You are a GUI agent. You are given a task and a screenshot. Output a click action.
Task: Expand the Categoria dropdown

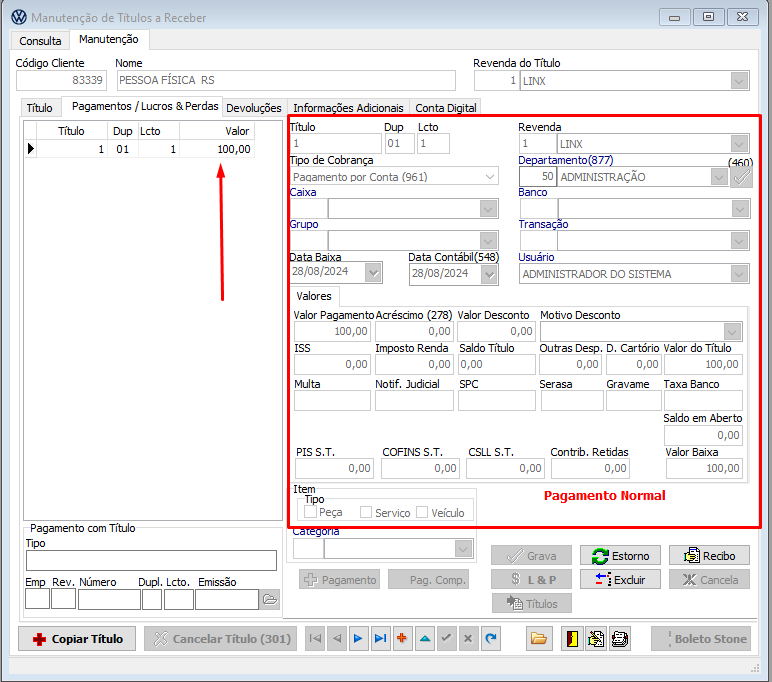pyautogui.click(x=463, y=549)
